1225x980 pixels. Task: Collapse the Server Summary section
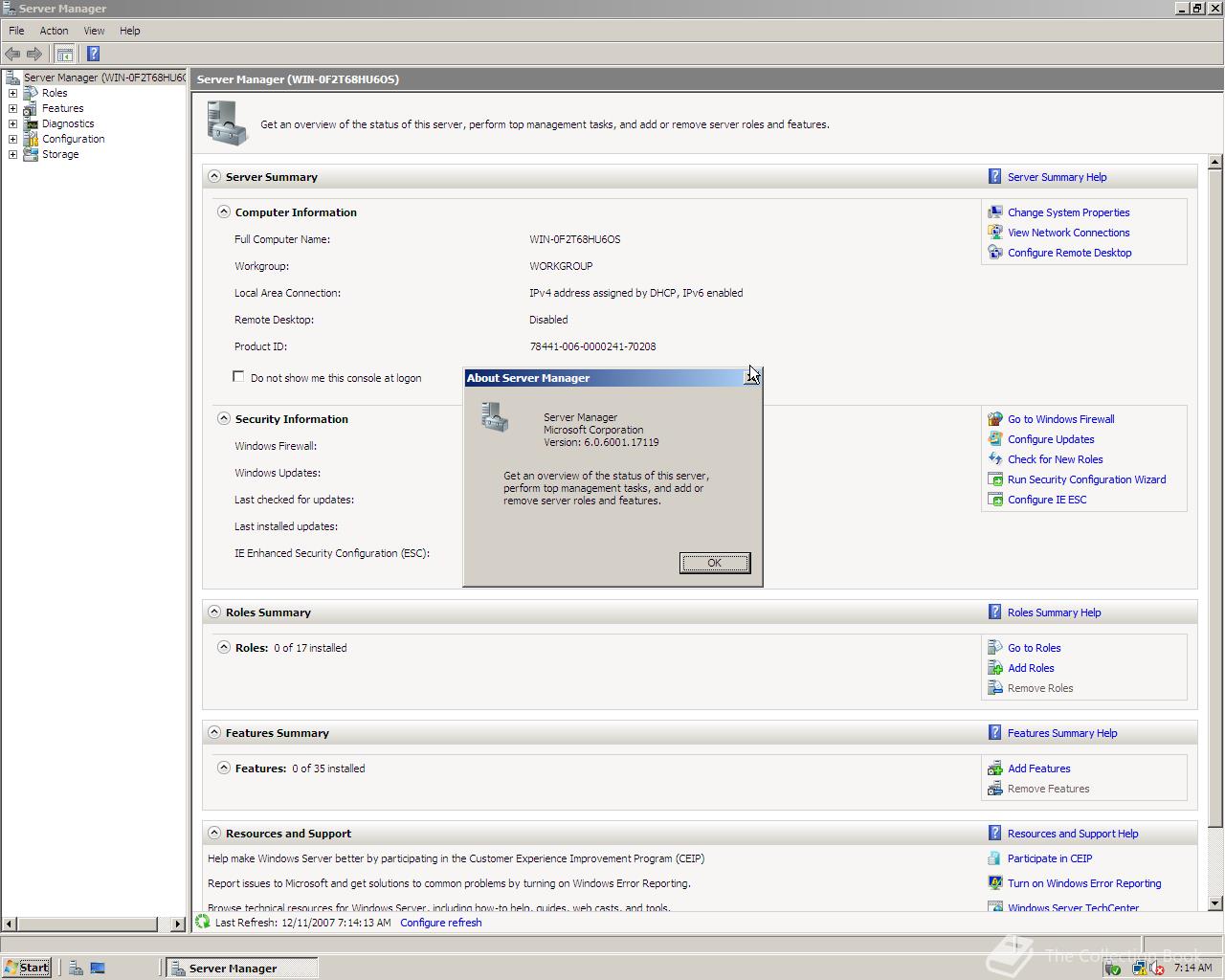(x=214, y=177)
